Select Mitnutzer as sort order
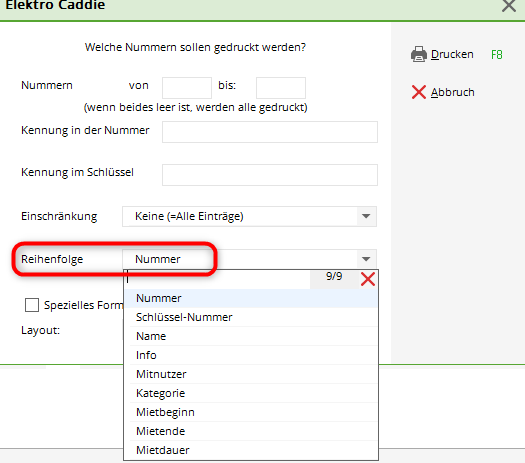The height and width of the screenshot is (463, 525). pyautogui.click(x=251, y=374)
